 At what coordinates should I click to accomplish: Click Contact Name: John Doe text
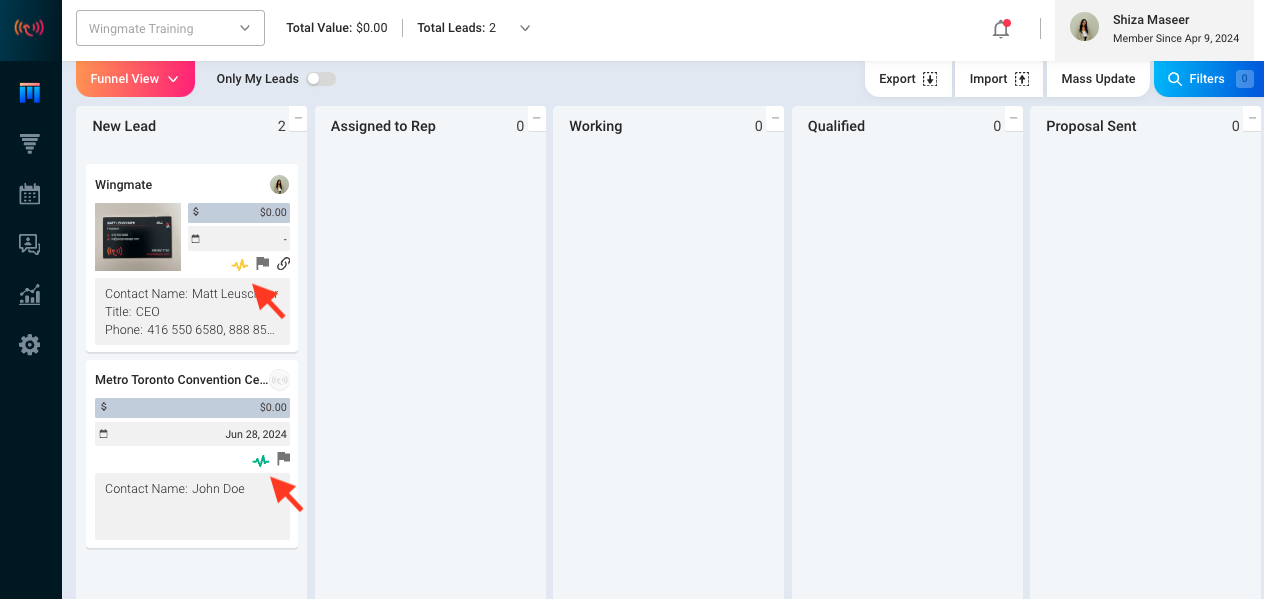(x=175, y=489)
